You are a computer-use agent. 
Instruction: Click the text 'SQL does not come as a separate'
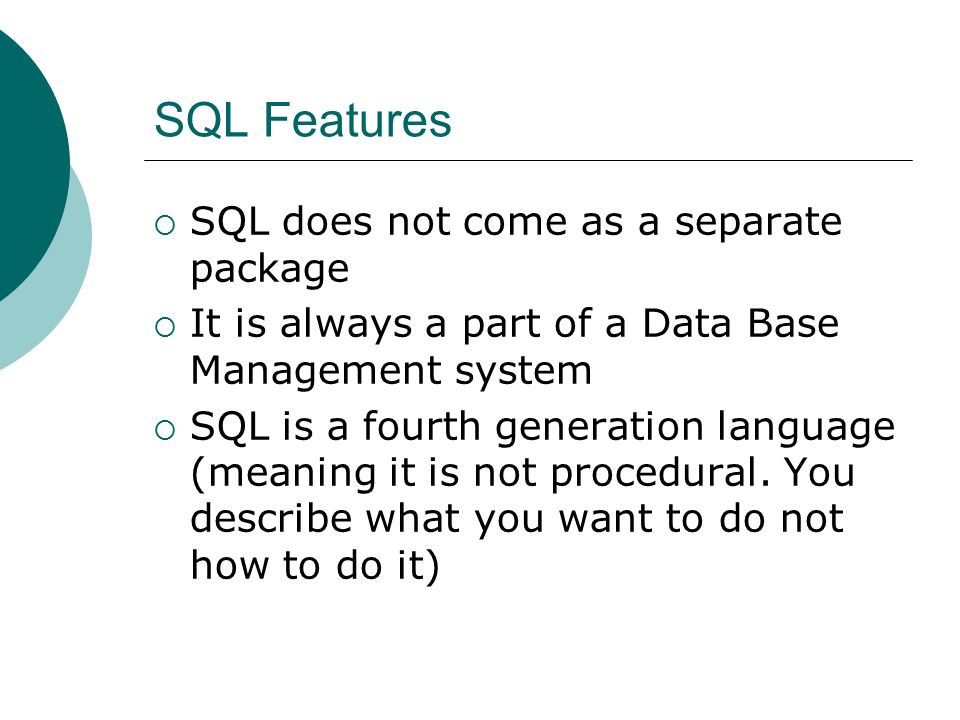coord(516,221)
